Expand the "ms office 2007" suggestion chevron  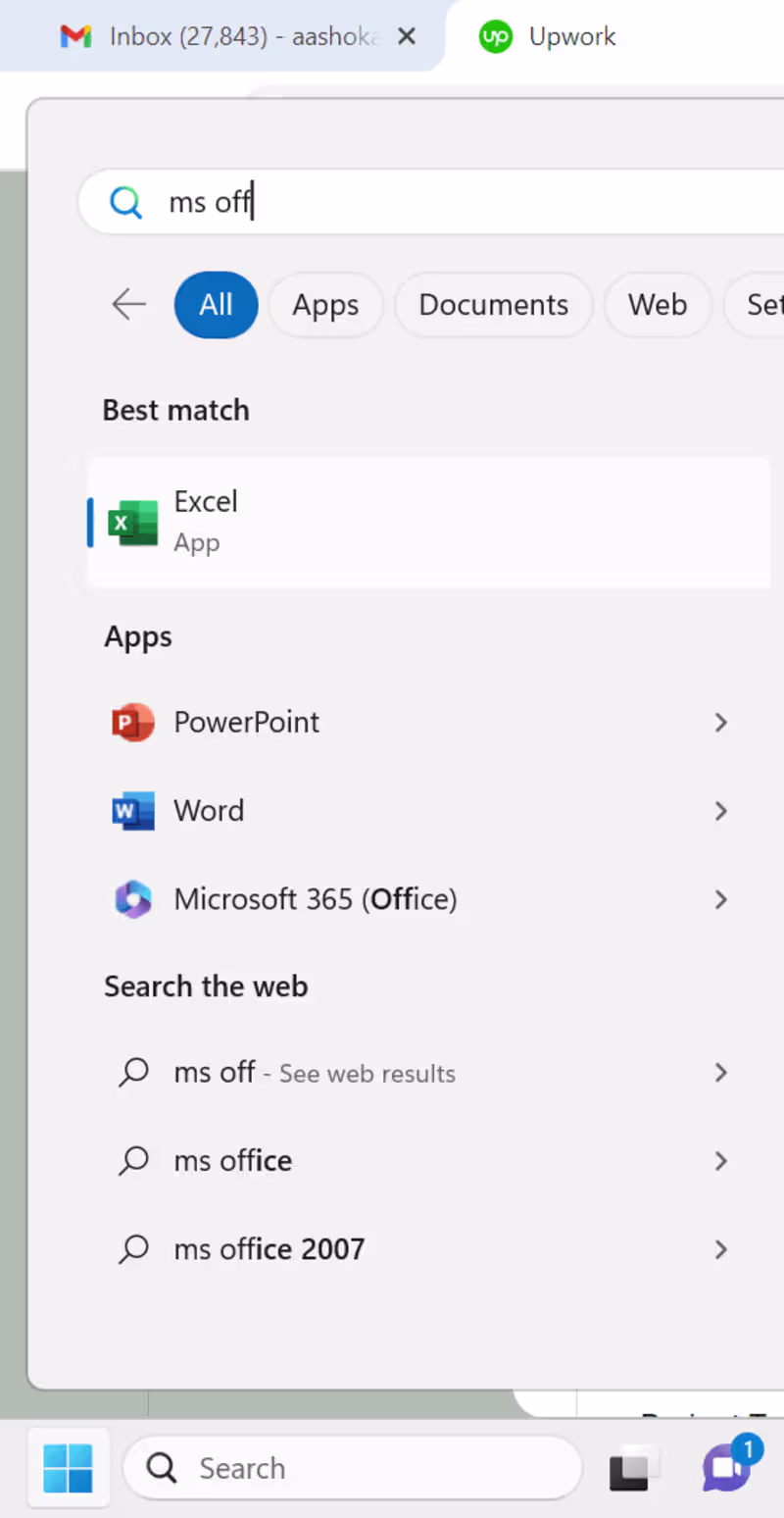721,1249
